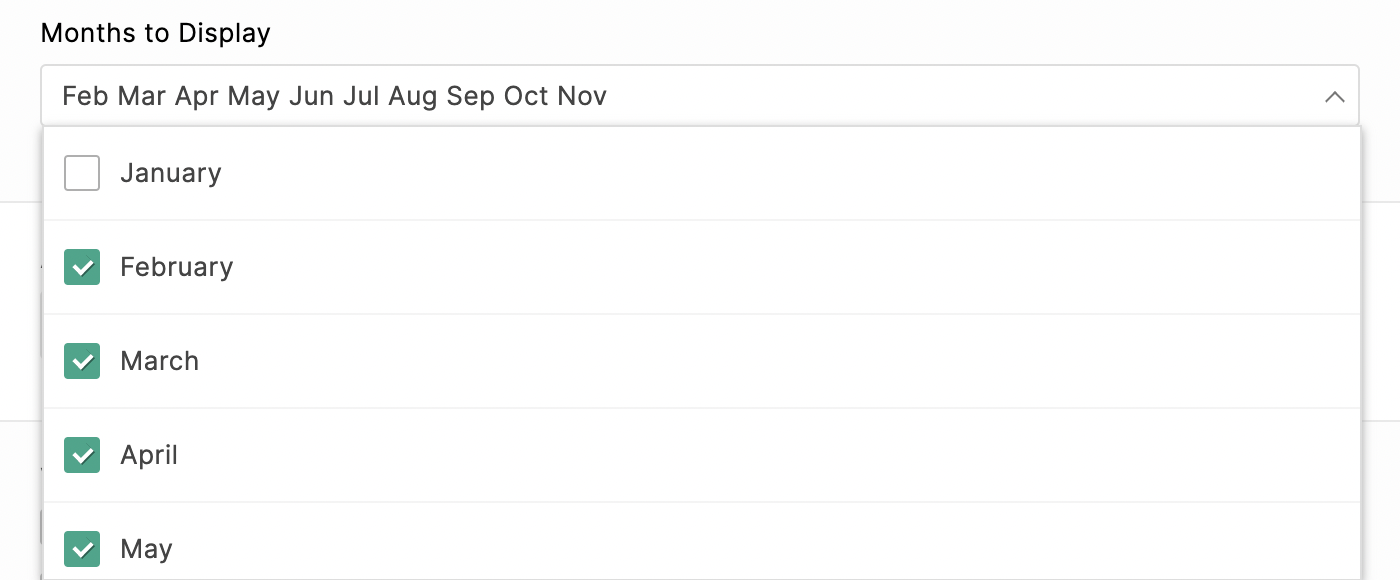Image resolution: width=1400 pixels, height=580 pixels.
Task: Click the green checkmark beside April
Action: (81, 455)
